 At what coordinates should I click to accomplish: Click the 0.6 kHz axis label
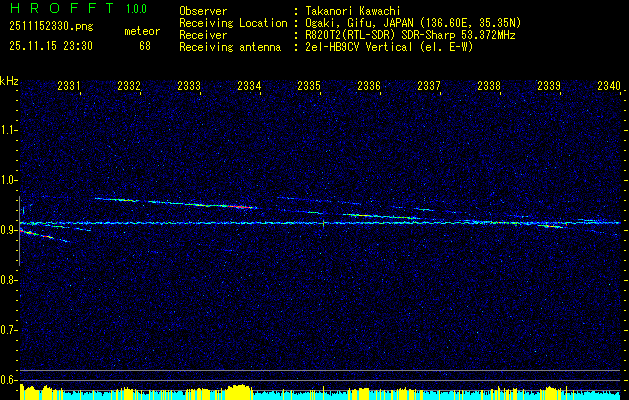(x=8, y=380)
